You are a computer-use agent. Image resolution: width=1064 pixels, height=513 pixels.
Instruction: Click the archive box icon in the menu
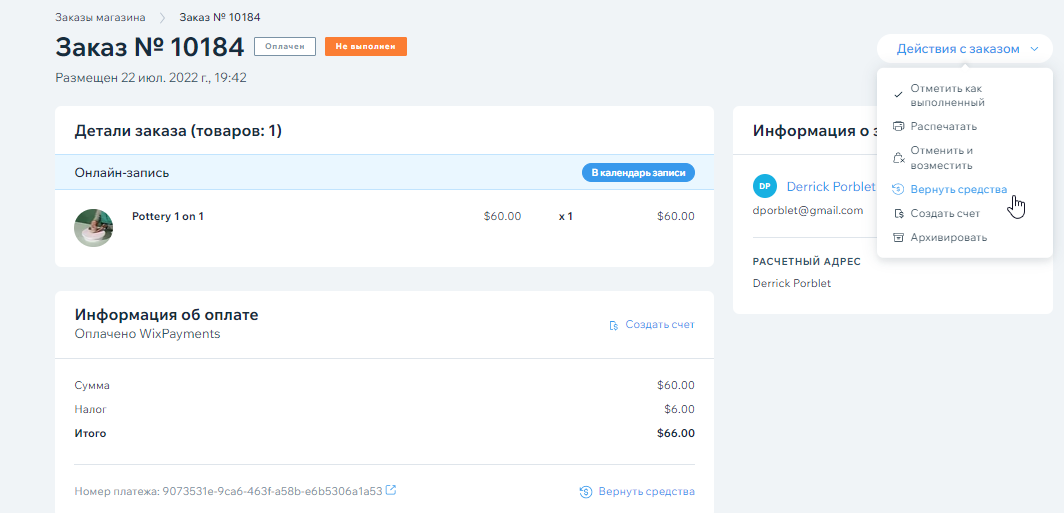coord(898,238)
